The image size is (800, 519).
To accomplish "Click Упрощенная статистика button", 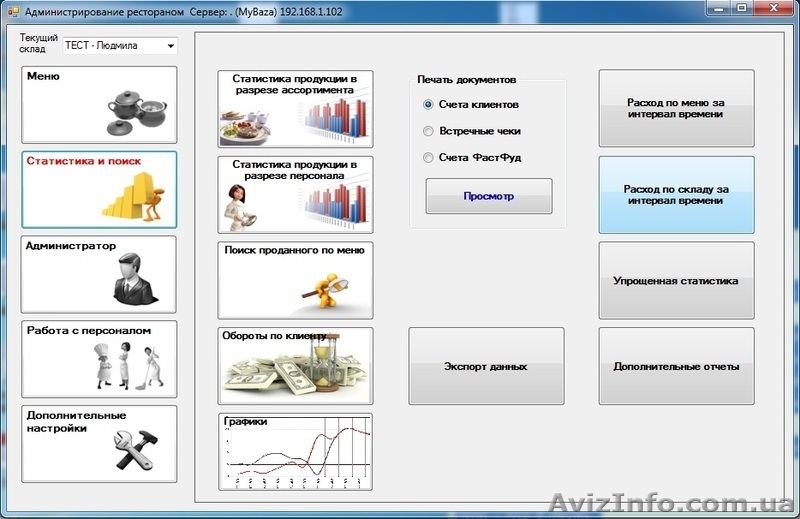I will pos(676,281).
